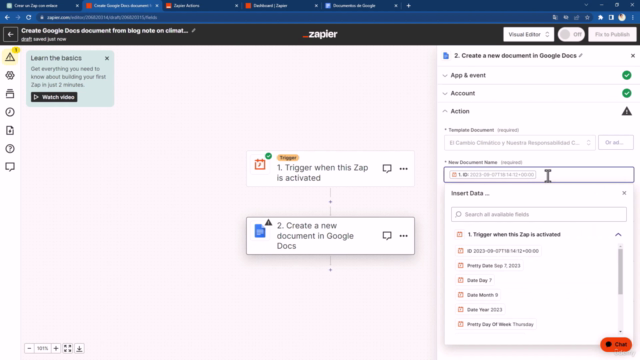Open the comments icon in the left sidebar

pyautogui.click(x=10, y=167)
